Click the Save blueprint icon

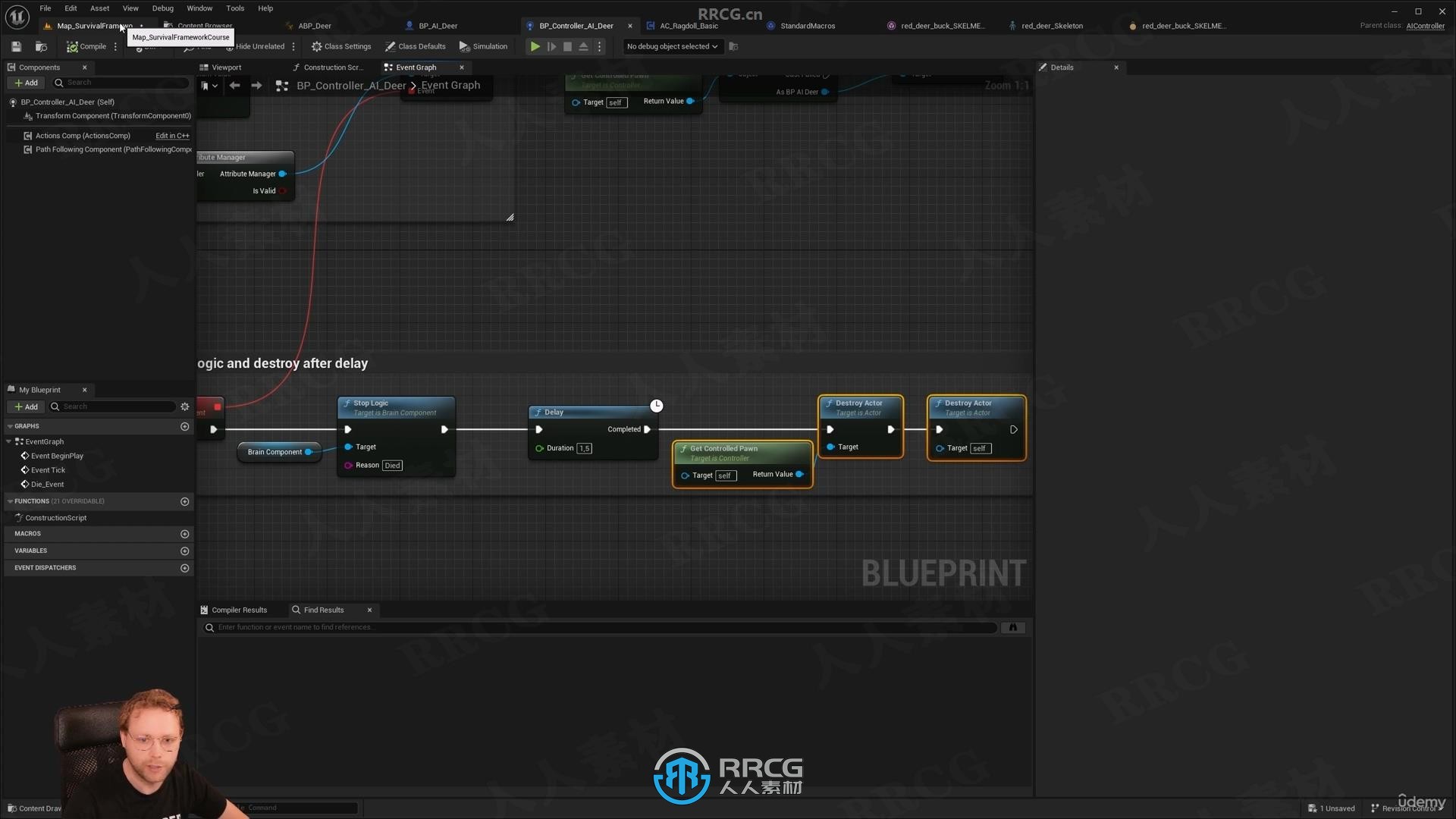16,46
